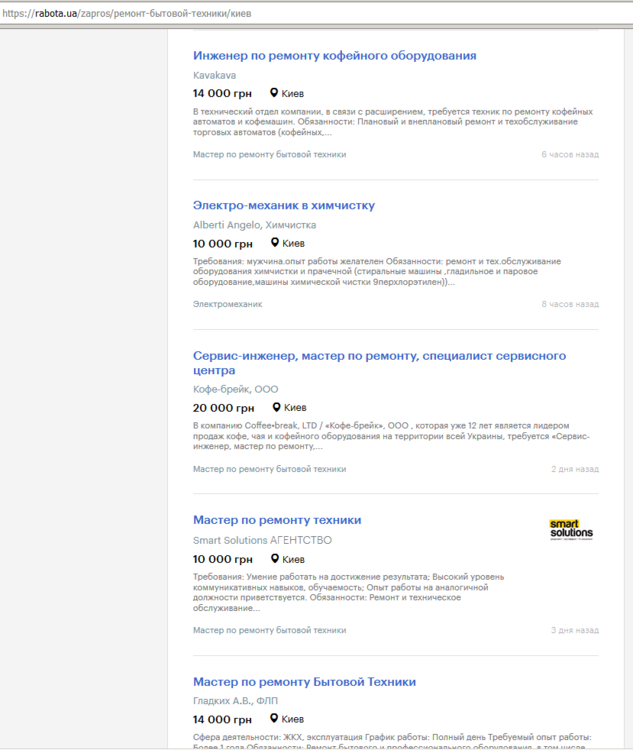Viewport: 633px width, 750px height.
Task: Click Smart Solutions vacancy description text
Action: [x=348, y=593]
